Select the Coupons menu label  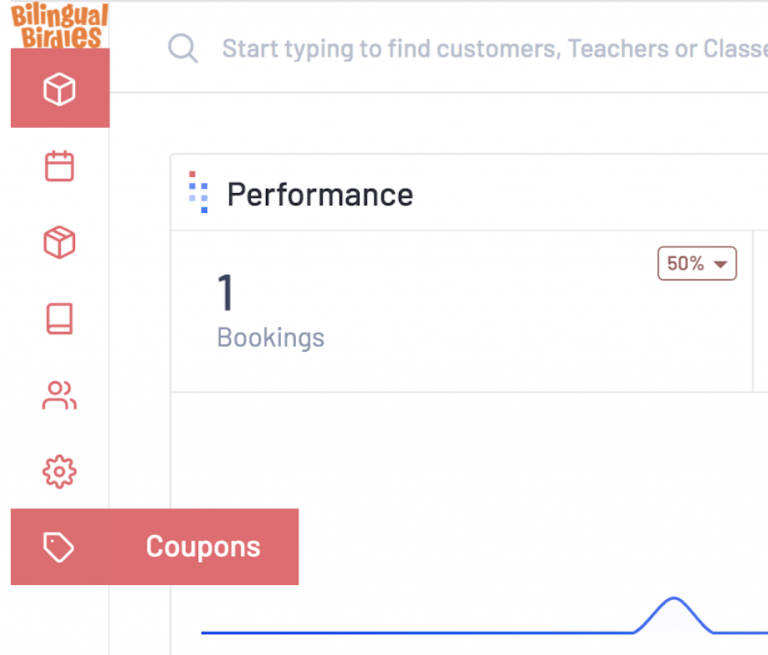pyautogui.click(x=203, y=547)
